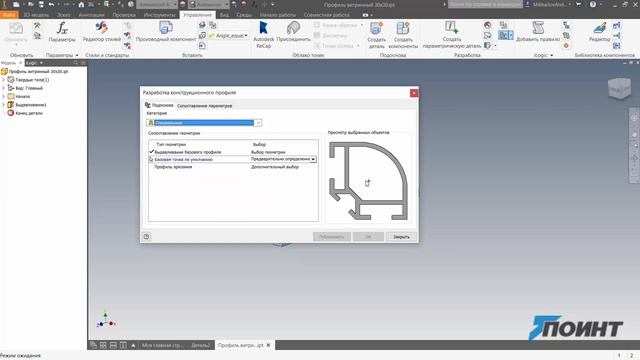Viewport: 640px width, 360px height.
Task: Click the help icon at the dialog bottom-left
Action: coord(147,236)
